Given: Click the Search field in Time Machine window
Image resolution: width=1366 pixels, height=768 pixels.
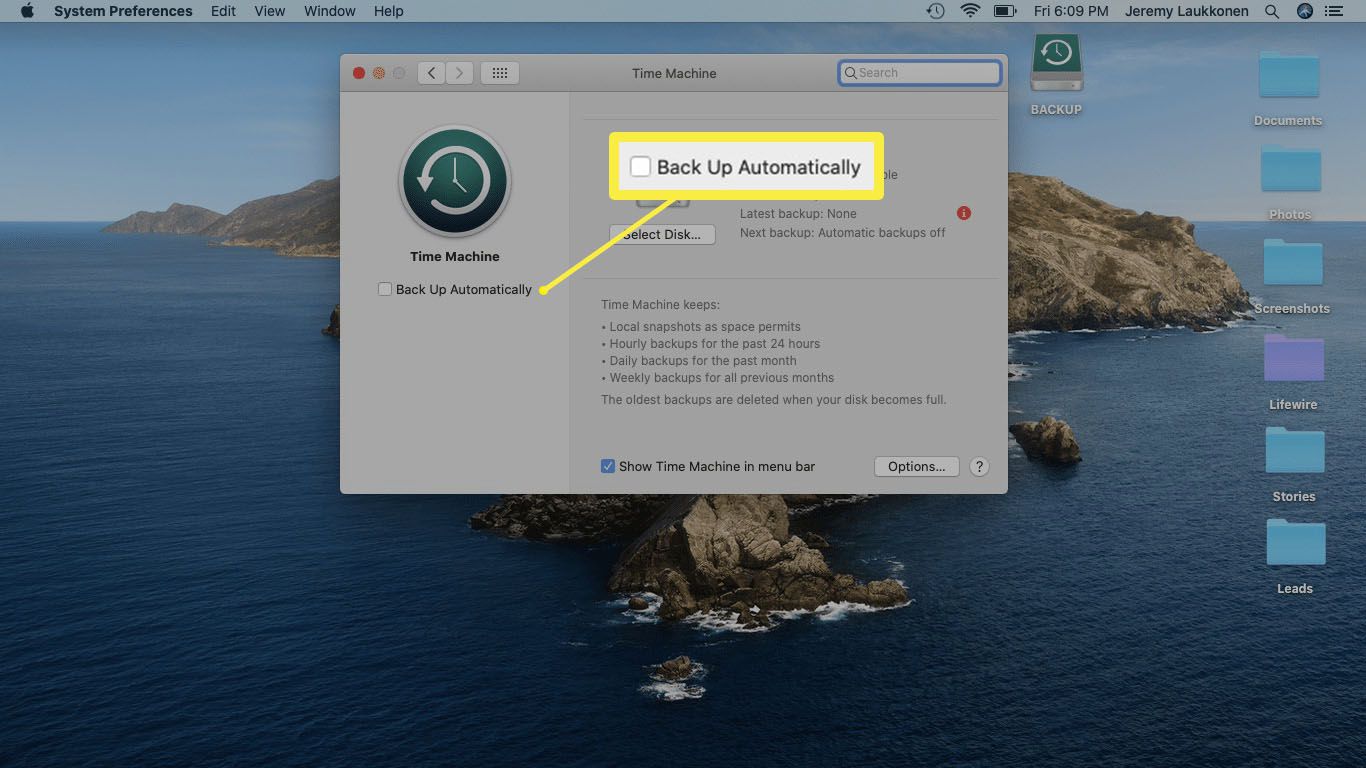Looking at the screenshot, I should [920, 73].
